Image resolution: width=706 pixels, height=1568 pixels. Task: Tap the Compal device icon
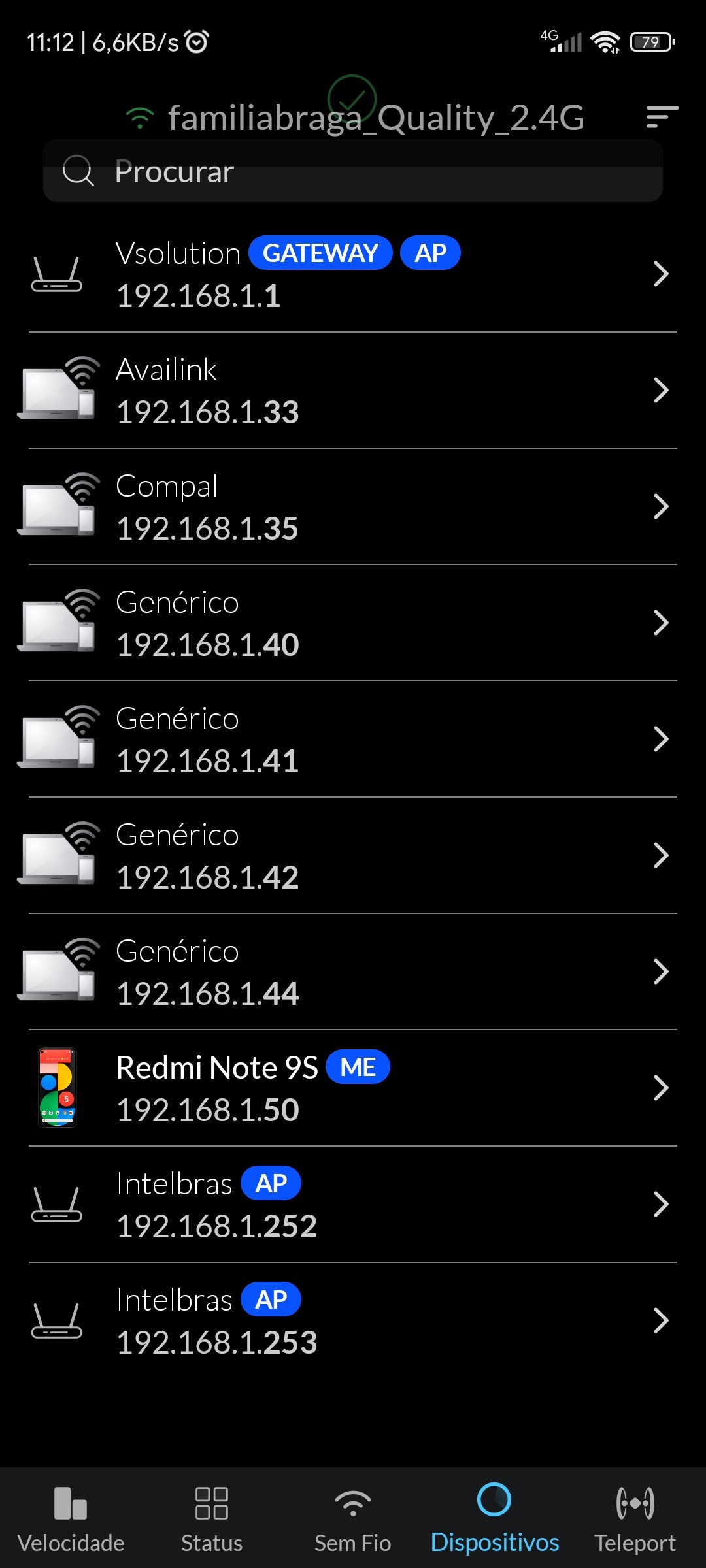(58, 506)
